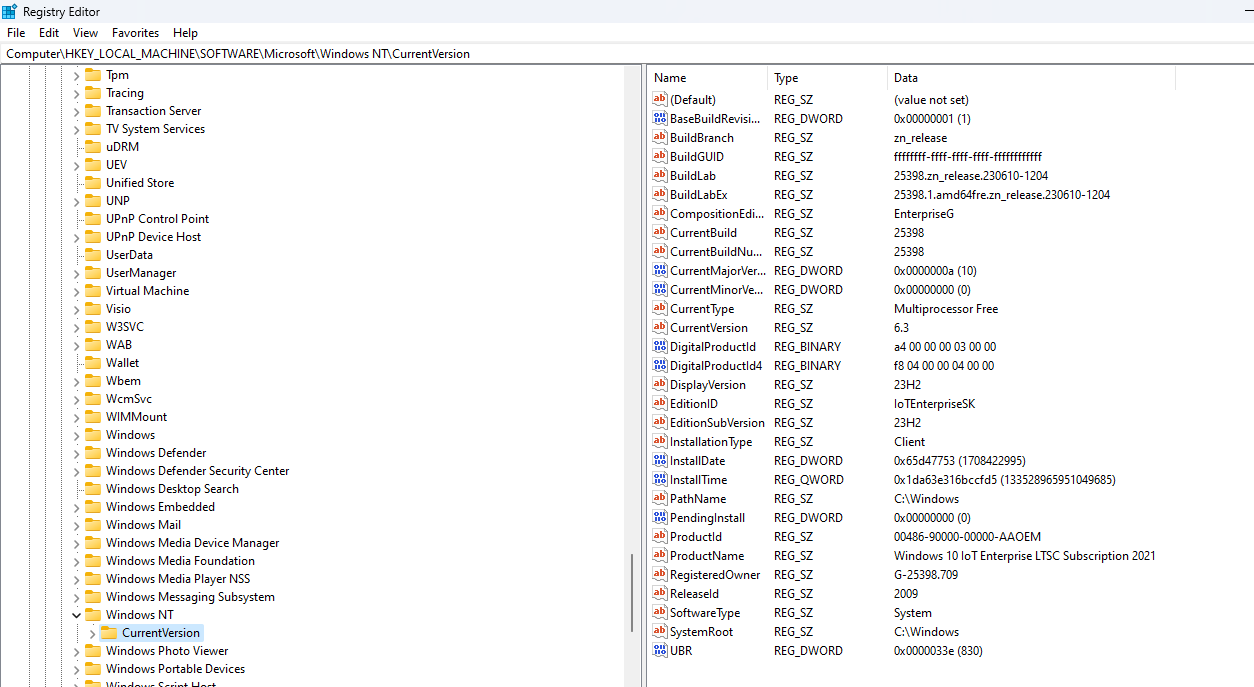The width and height of the screenshot is (1254, 687).
Task: Click the string icon beside (Default)
Action: [x=659, y=99]
